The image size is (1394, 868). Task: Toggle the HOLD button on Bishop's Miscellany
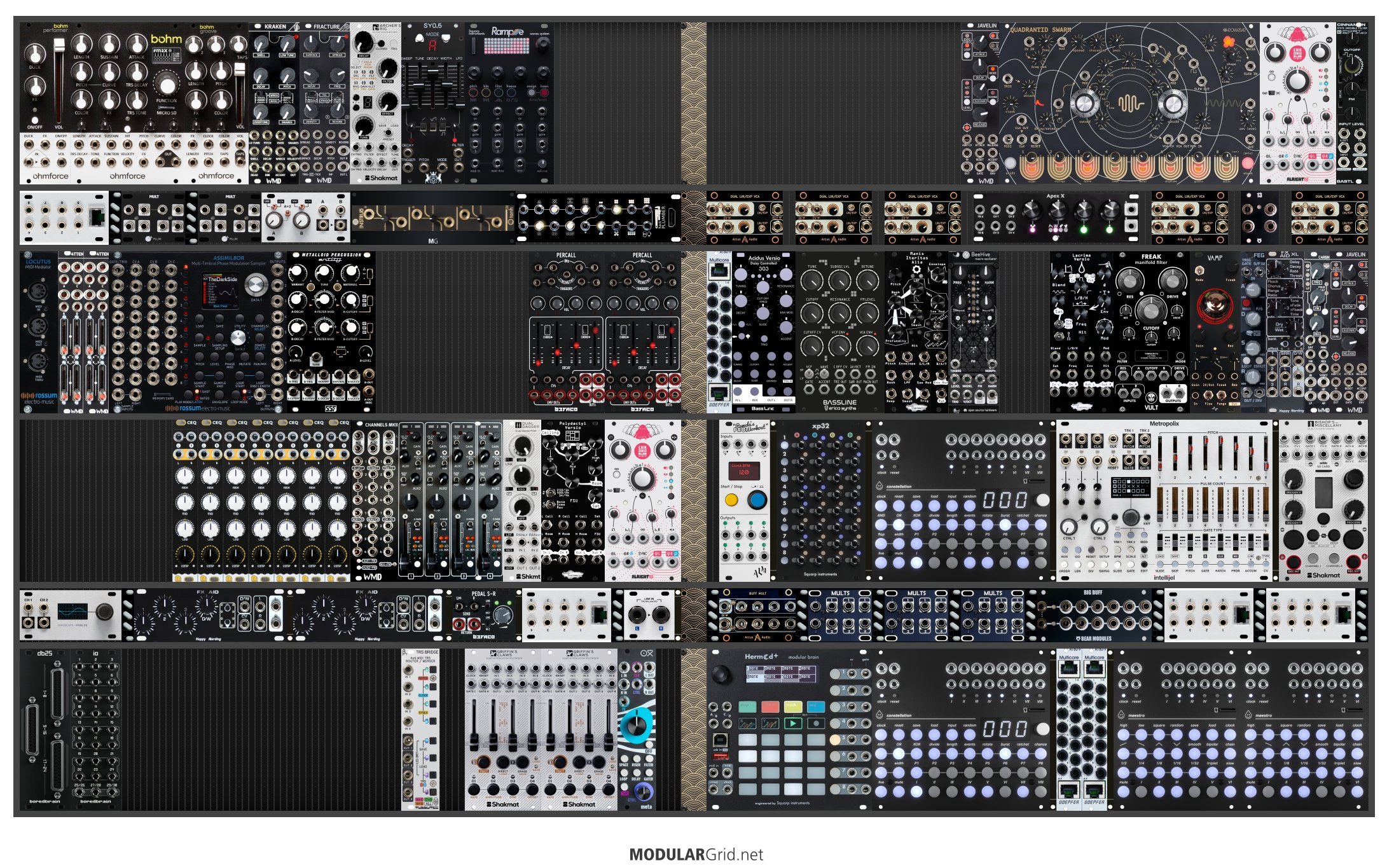click(x=1334, y=536)
